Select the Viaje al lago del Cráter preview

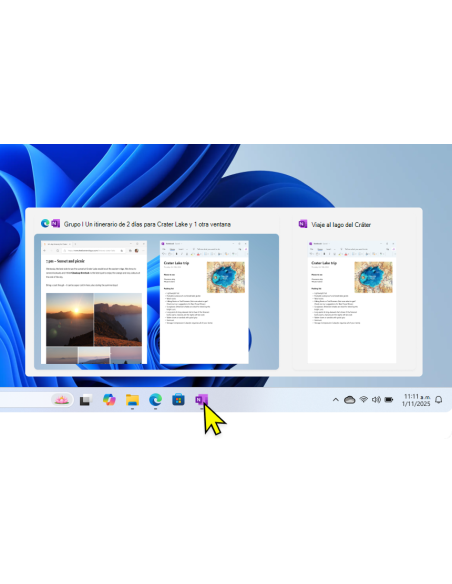pyautogui.click(x=352, y=302)
